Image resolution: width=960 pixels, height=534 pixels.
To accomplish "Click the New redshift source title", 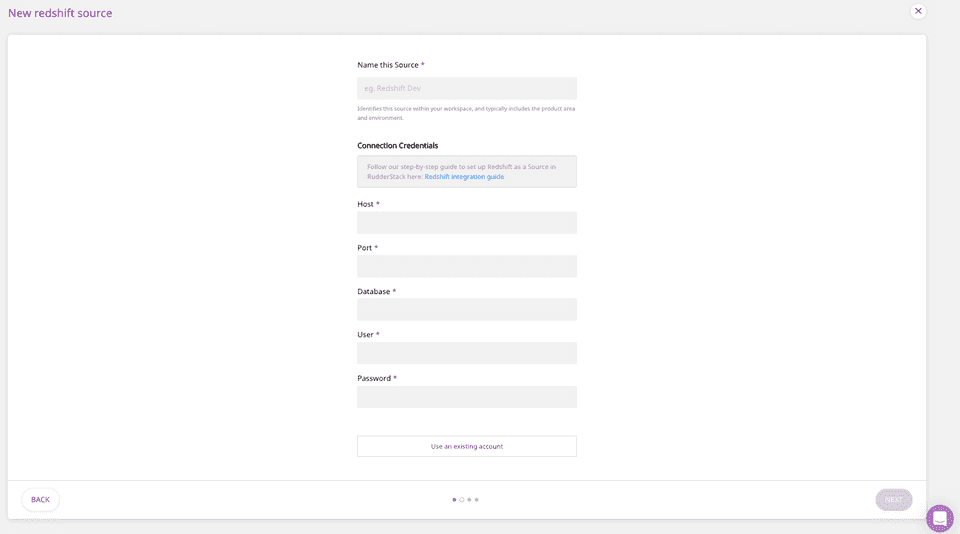I will pyautogui.click(x=60, y=13).
